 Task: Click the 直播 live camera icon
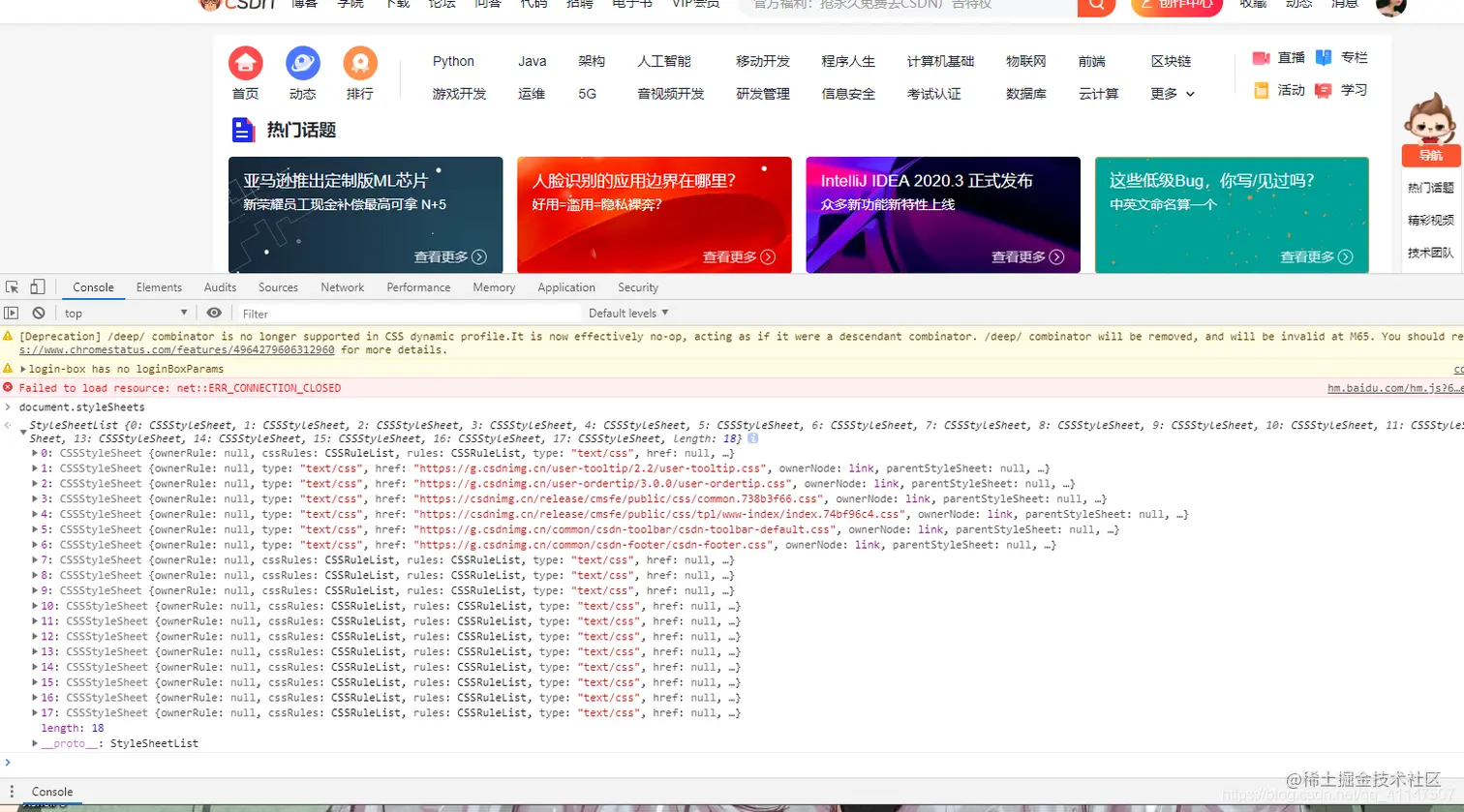pyautogui.click(x=1261, y=58)
